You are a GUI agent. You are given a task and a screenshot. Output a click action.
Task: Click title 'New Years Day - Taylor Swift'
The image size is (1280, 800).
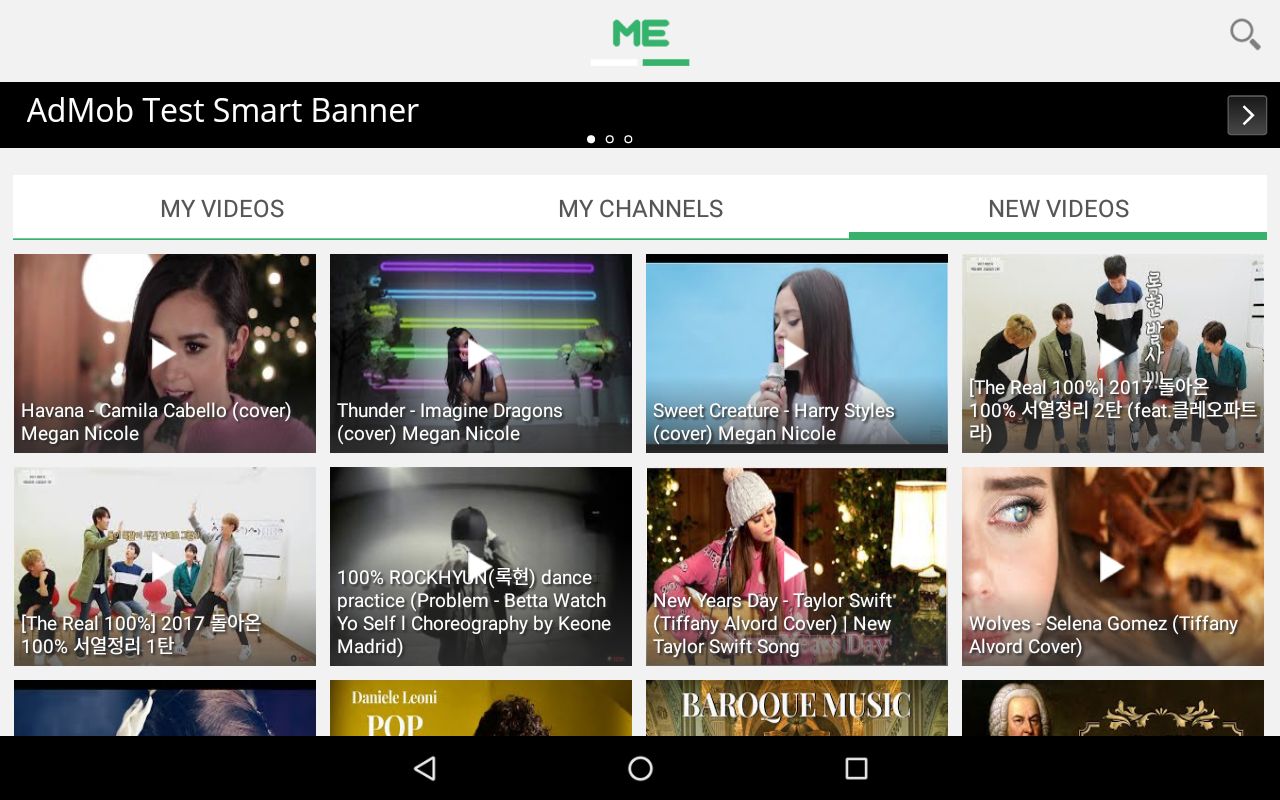tap(772, 600)
